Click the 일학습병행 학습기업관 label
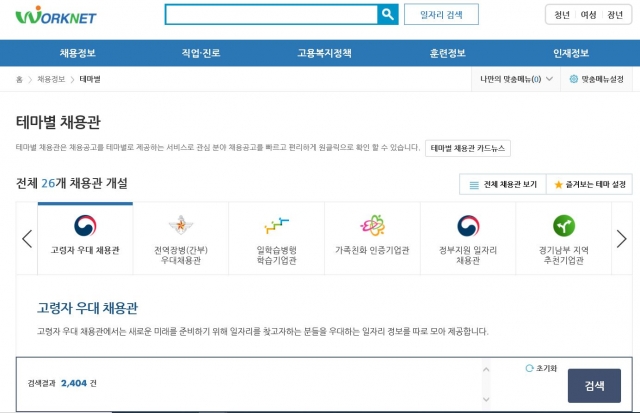Image resolution: width=640 pixels, height=413 pixels. click(x=276, y=255)
